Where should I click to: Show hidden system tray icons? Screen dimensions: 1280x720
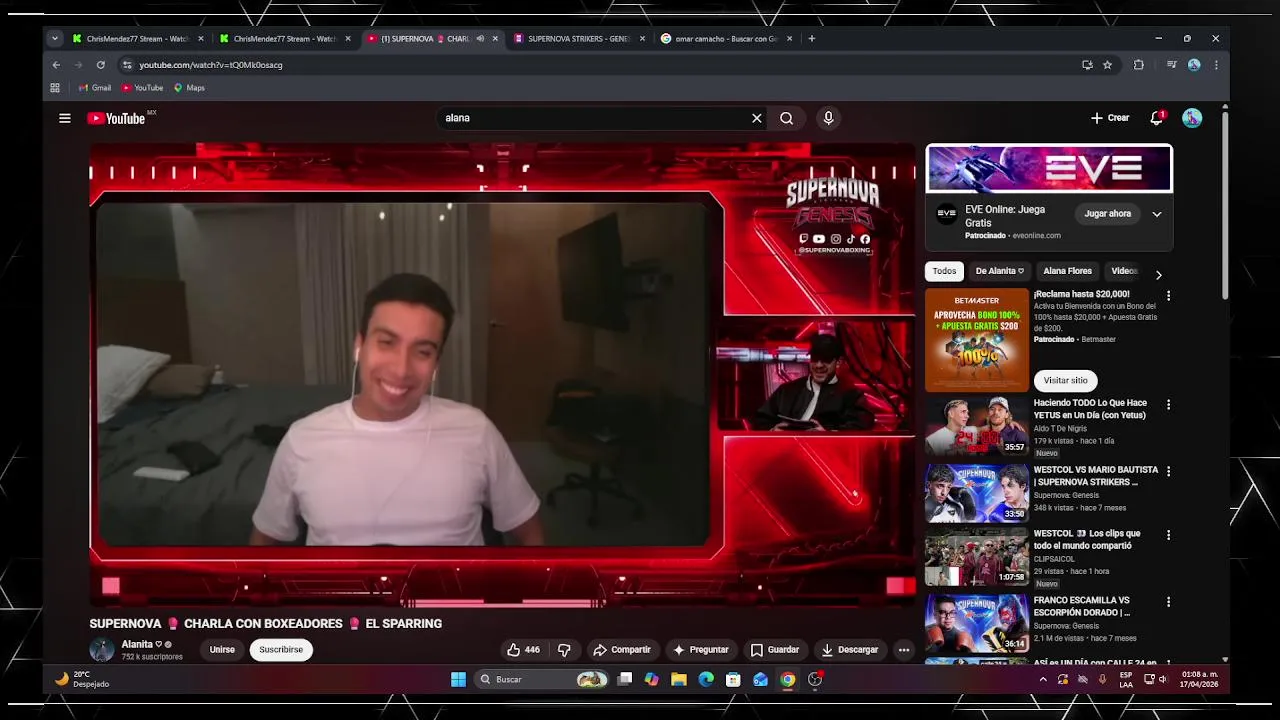(x=1043, y=680)
